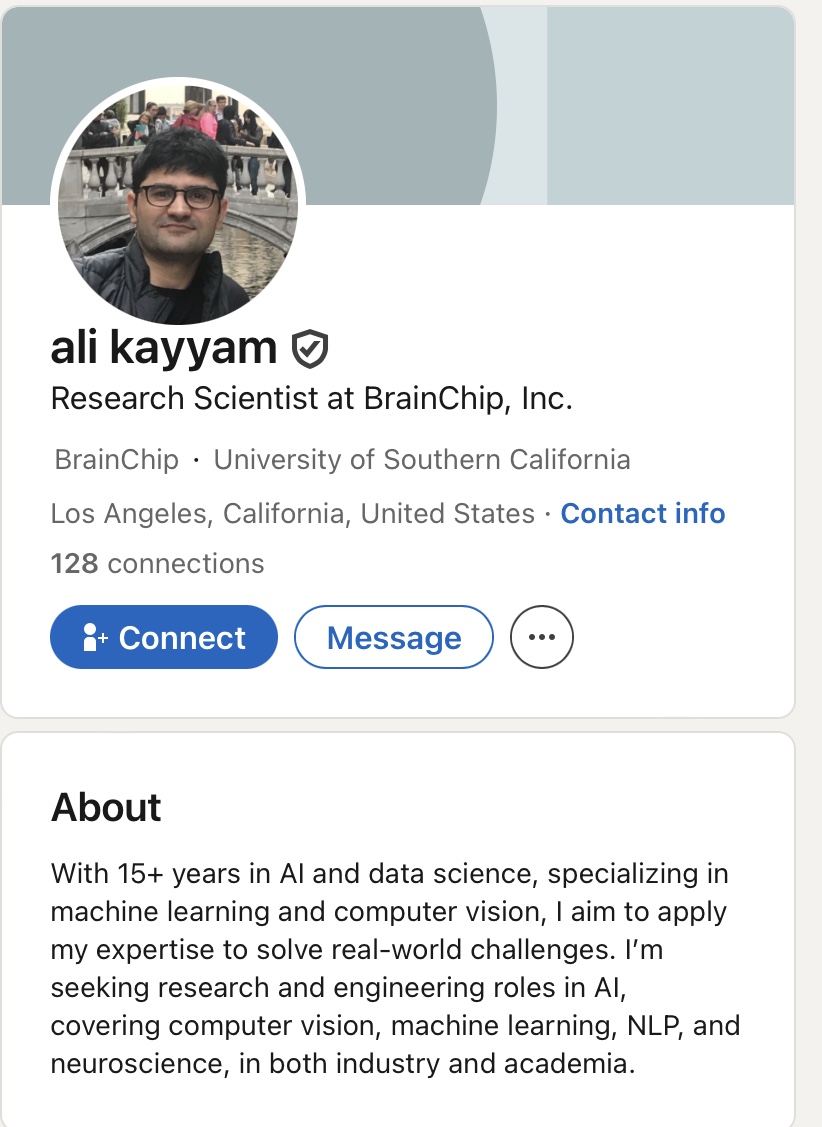The width and height of the screenshot is (822, 1127).
Task: Open the Contact info link
Action: pyautogui.click(x=642, y=514)
